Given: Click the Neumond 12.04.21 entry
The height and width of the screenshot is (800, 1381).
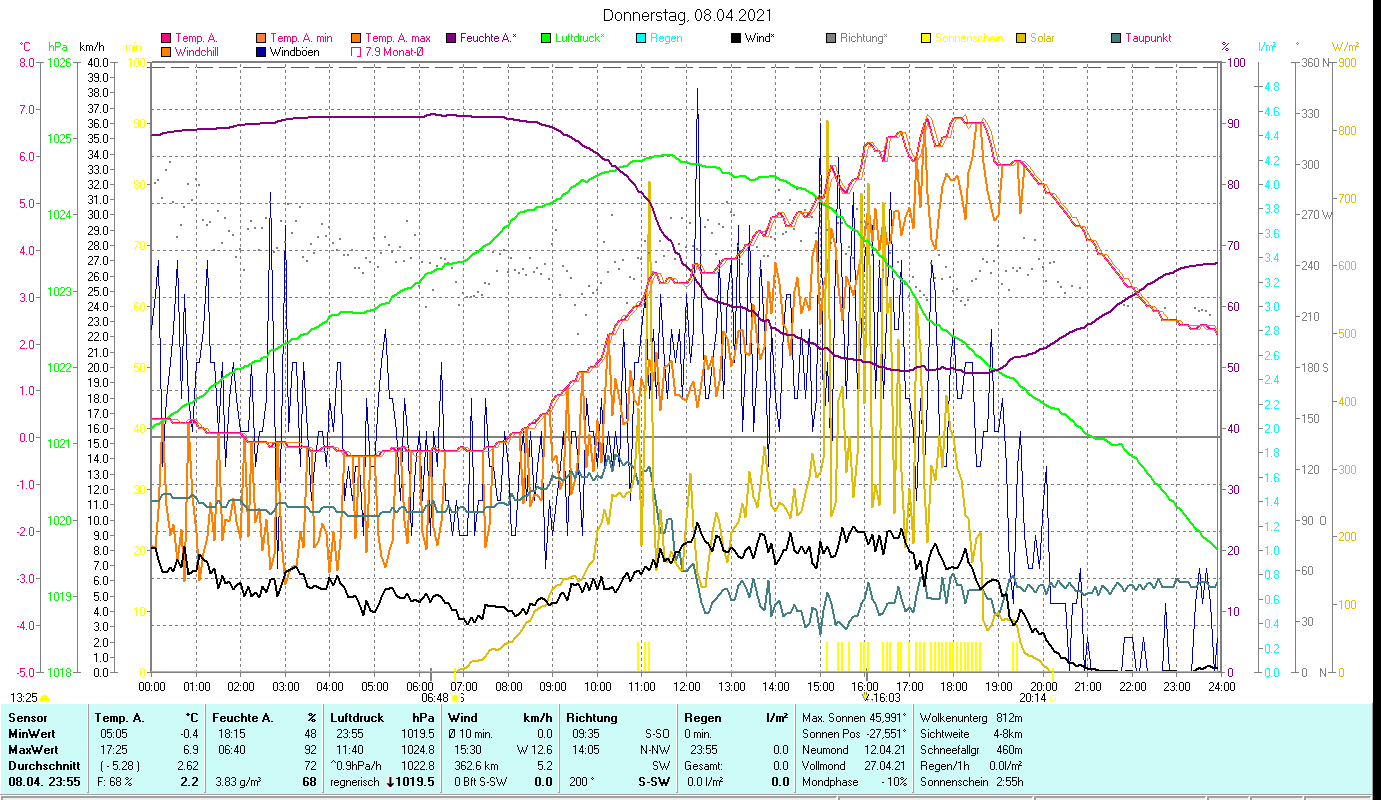Looking at the screenshot, I should [x=854, y=750].
